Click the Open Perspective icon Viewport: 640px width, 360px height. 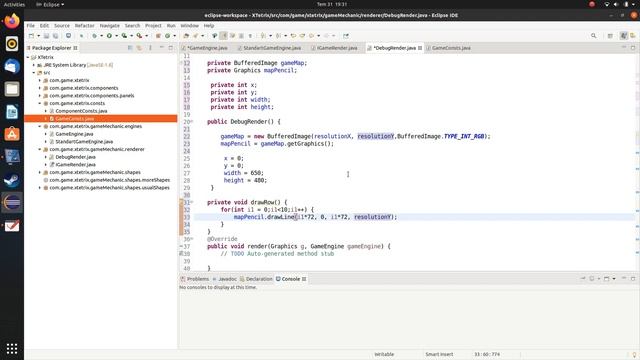tap(610, 36)
